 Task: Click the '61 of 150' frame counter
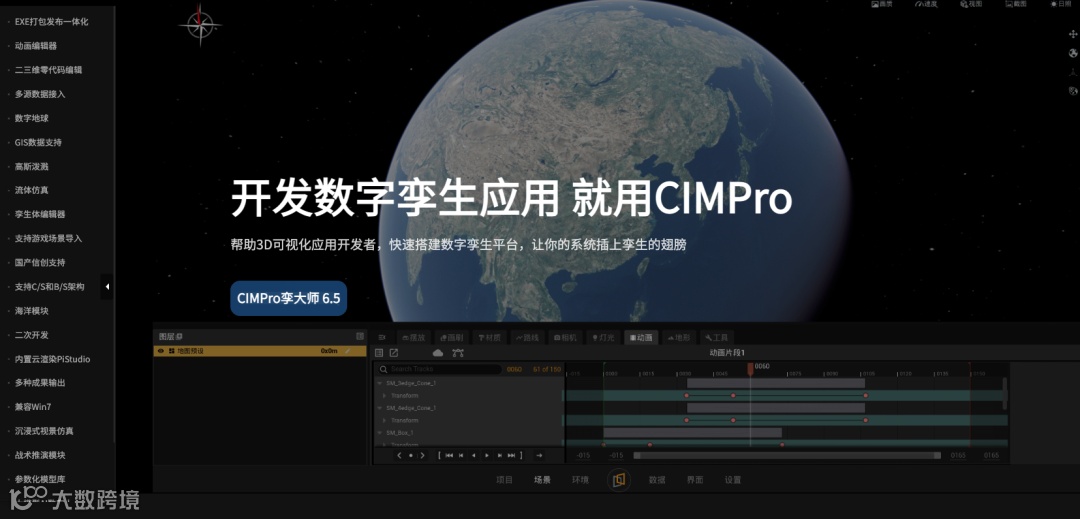click(547, 370)
